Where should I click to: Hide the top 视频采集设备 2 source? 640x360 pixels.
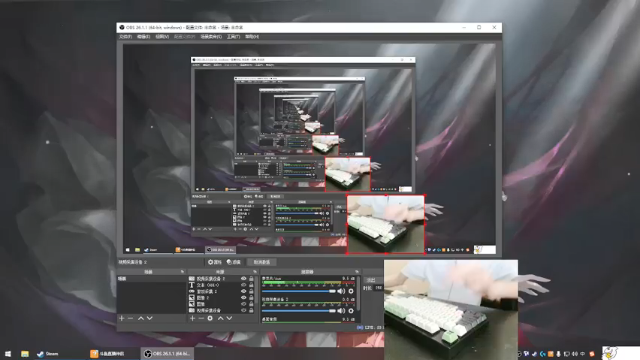tap(243, 279)
